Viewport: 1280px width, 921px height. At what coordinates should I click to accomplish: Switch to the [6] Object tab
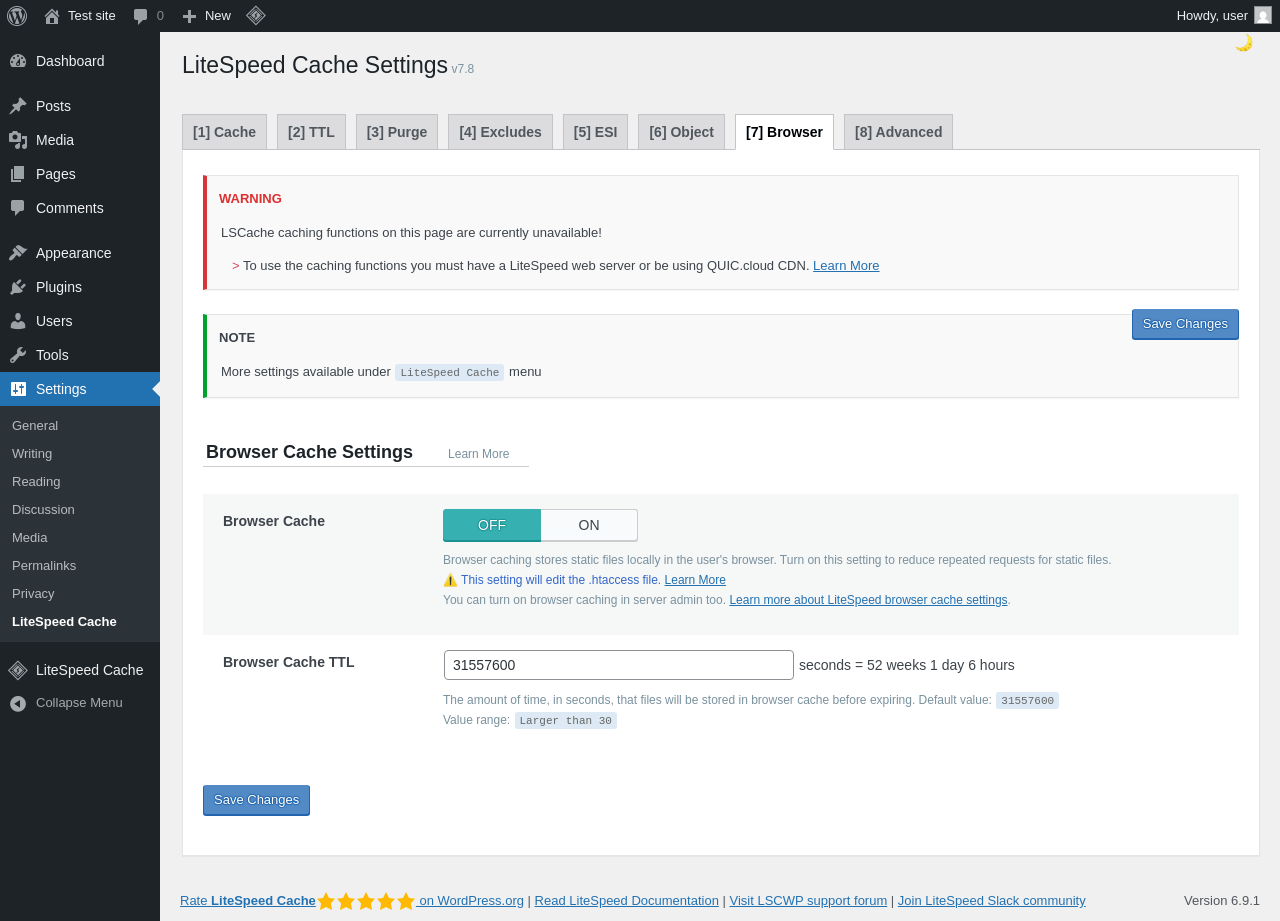point(681,132)
